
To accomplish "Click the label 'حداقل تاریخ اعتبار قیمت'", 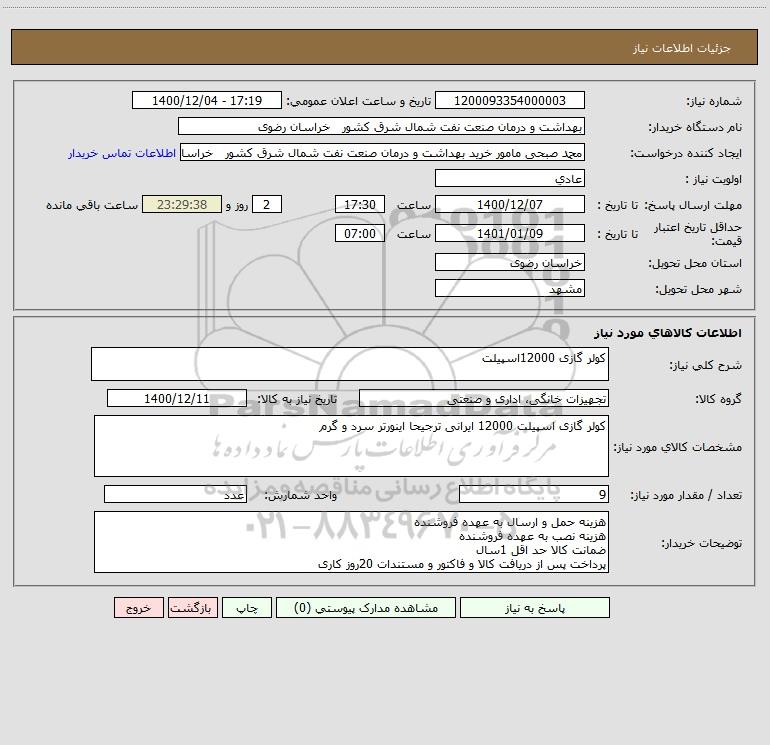I will tap(697, 234).
